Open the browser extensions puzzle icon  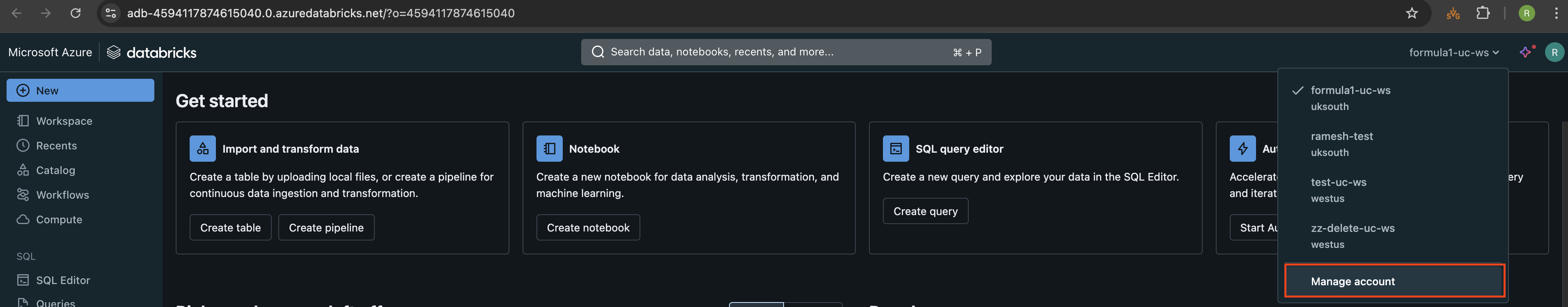pyautogui.click(x=1483, y=13)
